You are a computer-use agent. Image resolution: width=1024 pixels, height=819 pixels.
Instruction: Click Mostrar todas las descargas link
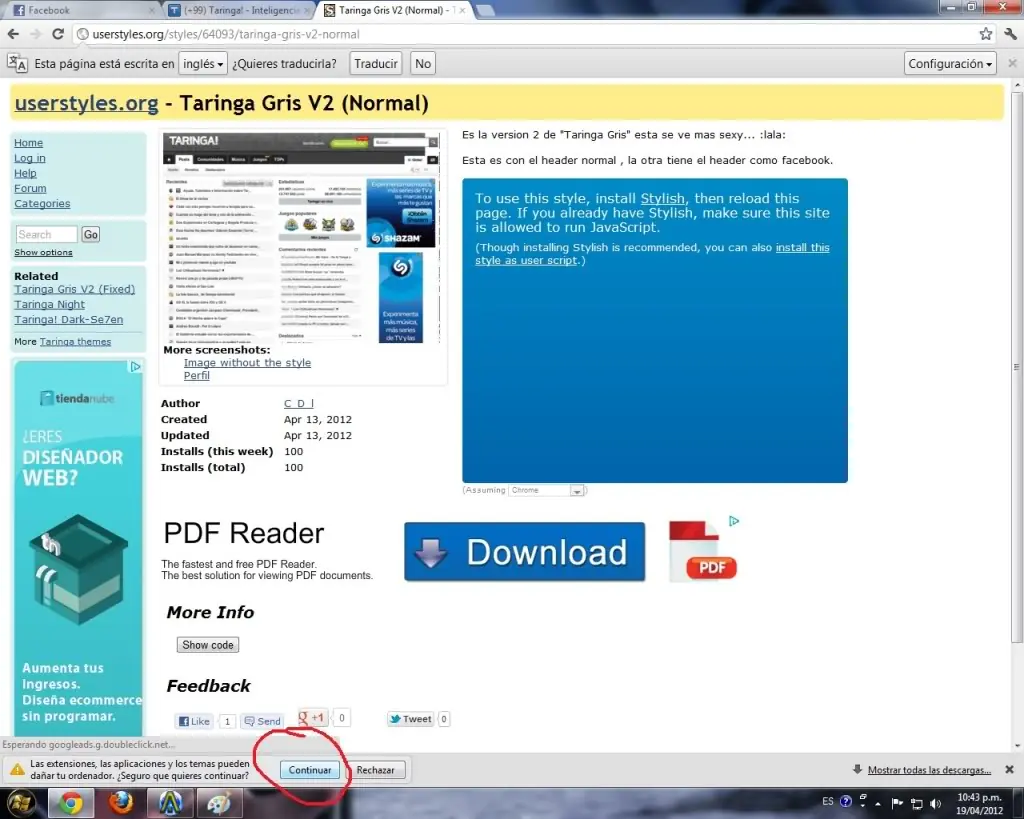pyautogui.click(x=929, y=770)
